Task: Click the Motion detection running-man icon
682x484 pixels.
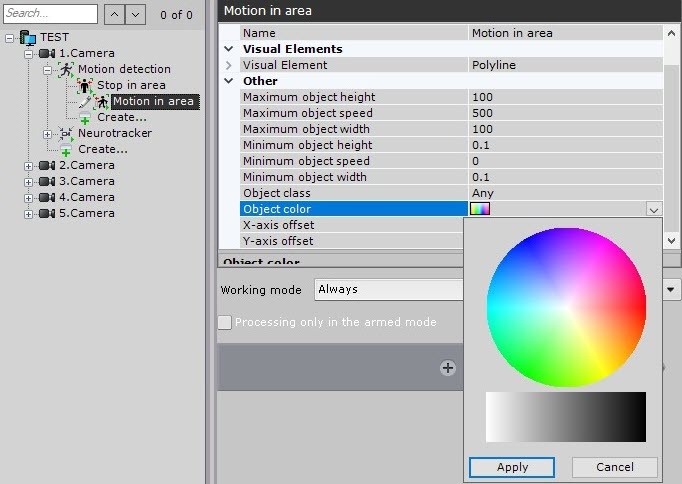Action: pyautogui.click(x=66, y=69)
